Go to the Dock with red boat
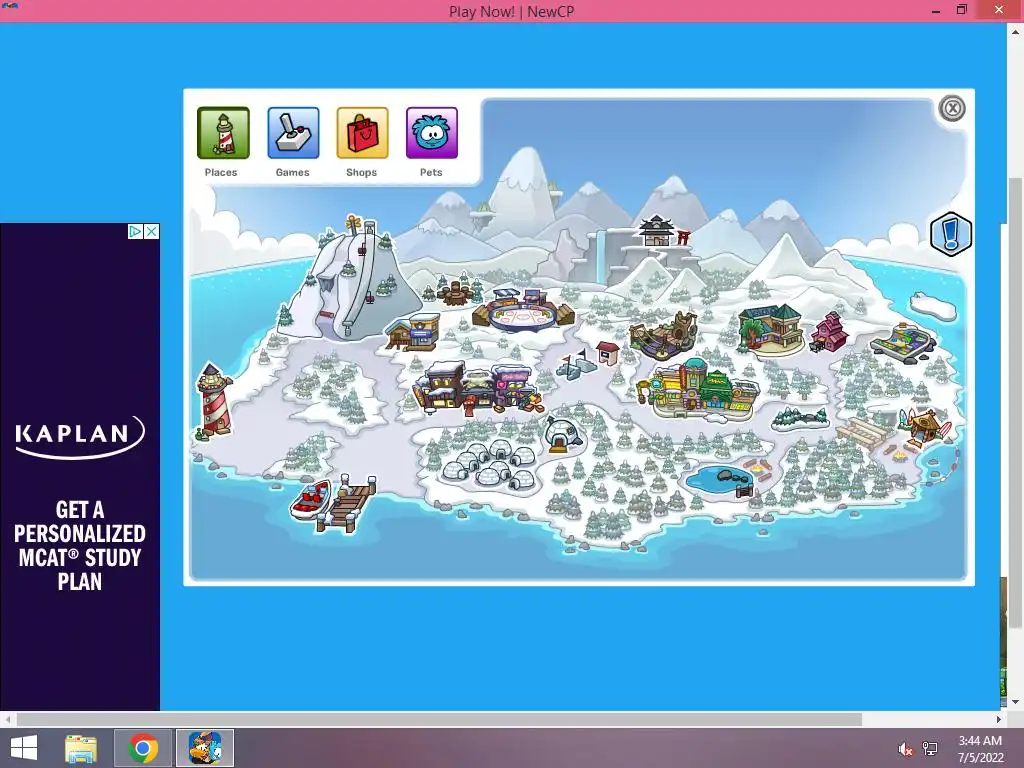This screenshot has height=768, width=1024. click(x=334, y=503)
